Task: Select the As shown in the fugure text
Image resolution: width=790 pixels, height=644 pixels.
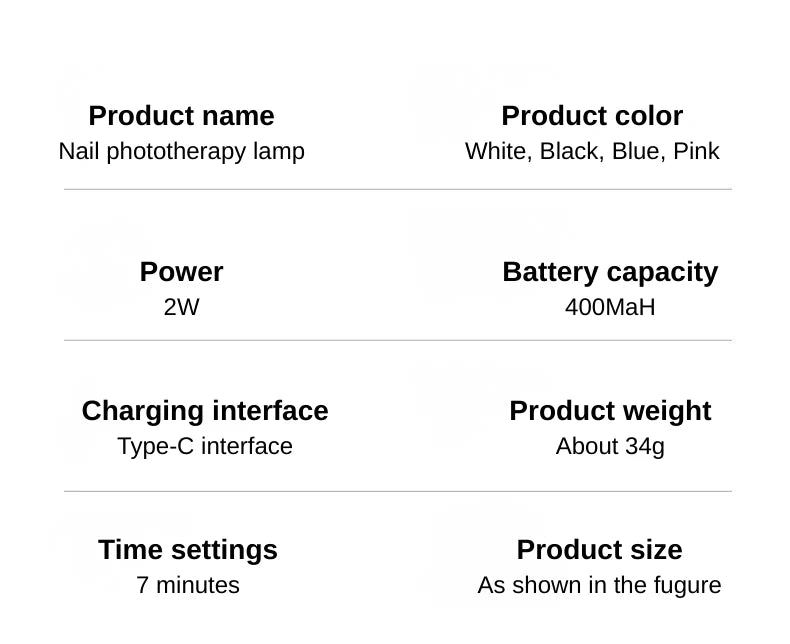Action: (599, 585)
